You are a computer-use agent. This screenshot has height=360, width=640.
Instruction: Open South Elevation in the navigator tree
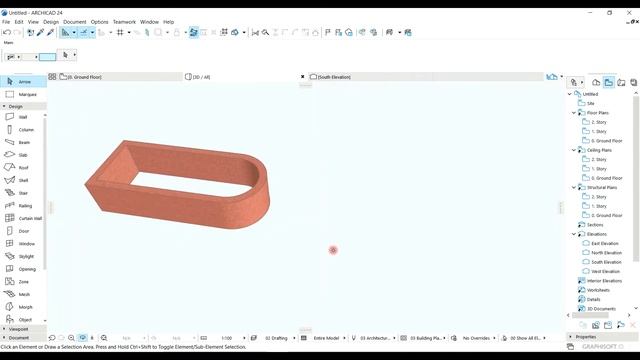[x=606, y=262]
